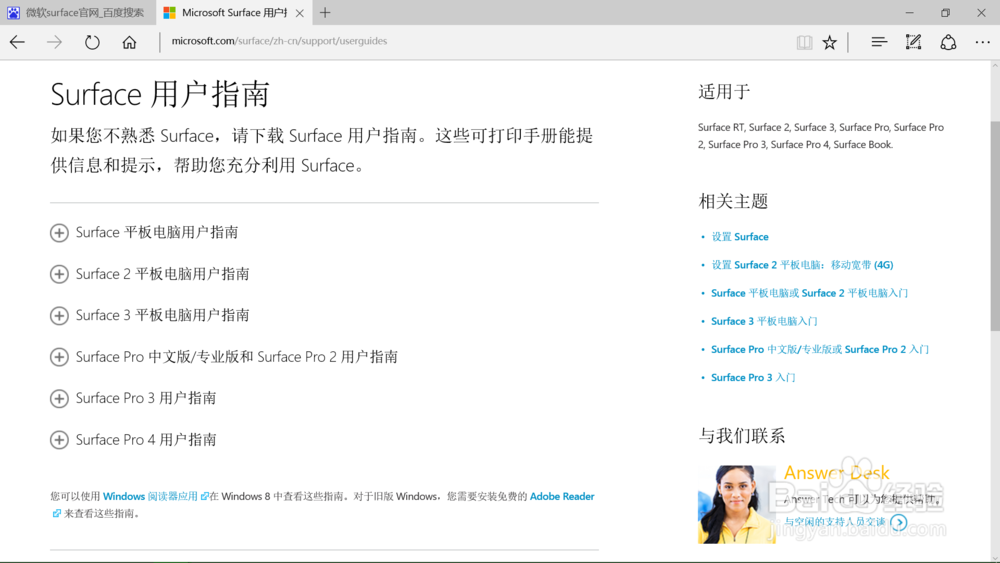Make a web note with pen icon
Image resolution: width=1000 pixels, height=563 pixels.
coord(913,42)
